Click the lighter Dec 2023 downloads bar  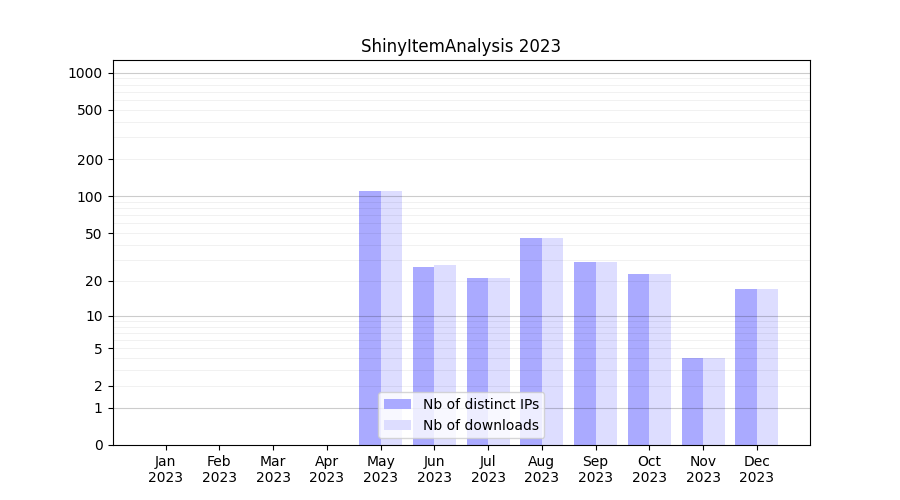point(767,365)
